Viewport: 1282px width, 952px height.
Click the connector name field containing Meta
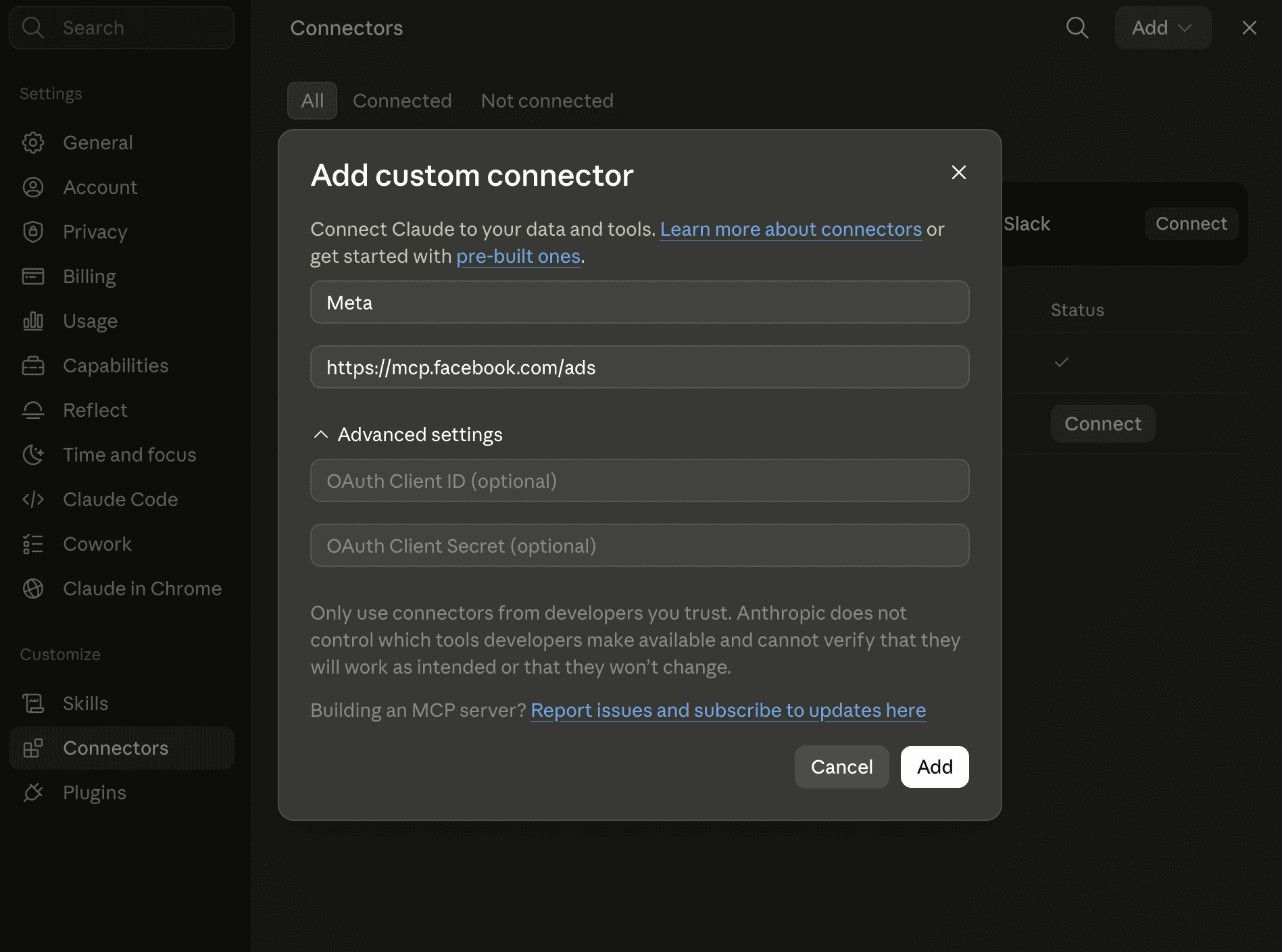pos(640,302)
